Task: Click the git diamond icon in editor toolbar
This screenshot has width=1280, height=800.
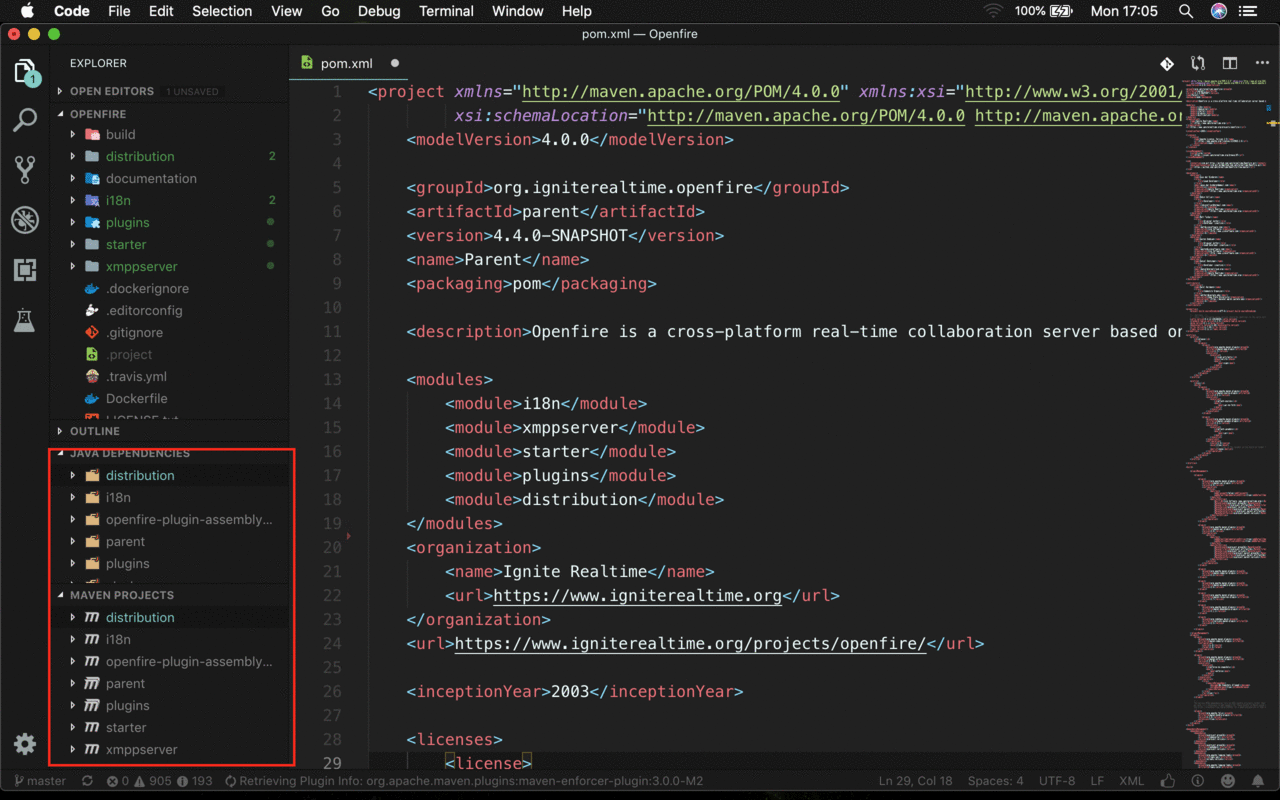Action: (1166, 63)
